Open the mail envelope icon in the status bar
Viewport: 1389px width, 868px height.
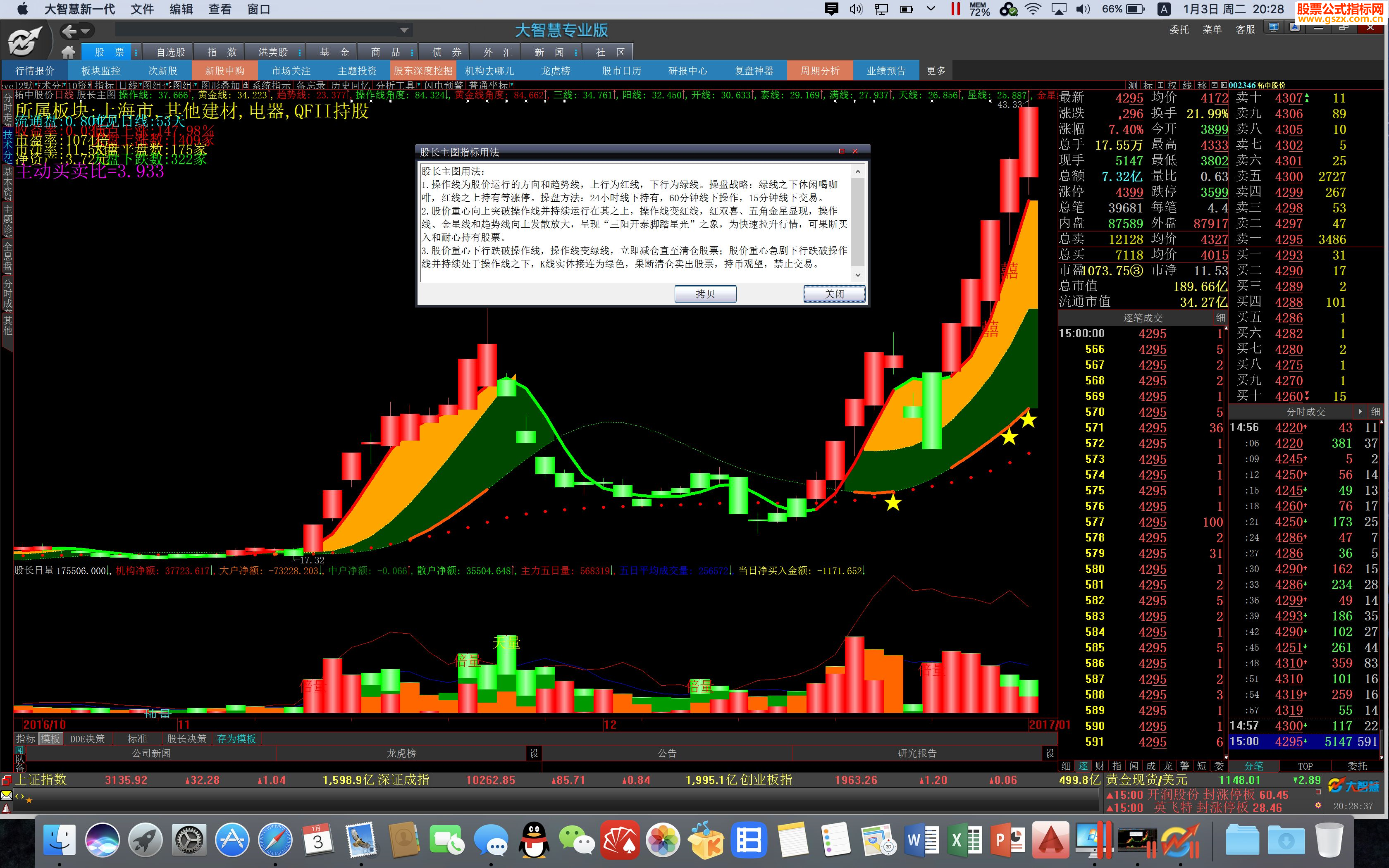6,796
